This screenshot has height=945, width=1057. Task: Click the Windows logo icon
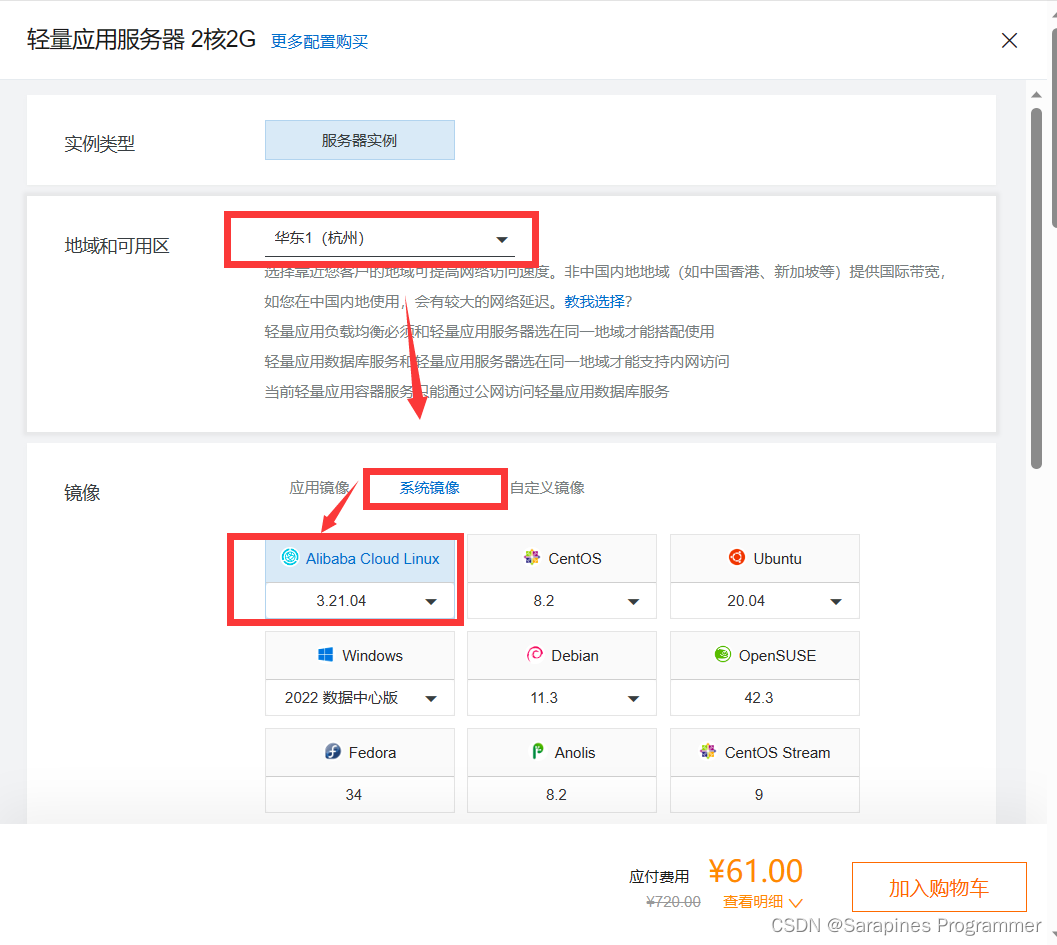point(325,655)
